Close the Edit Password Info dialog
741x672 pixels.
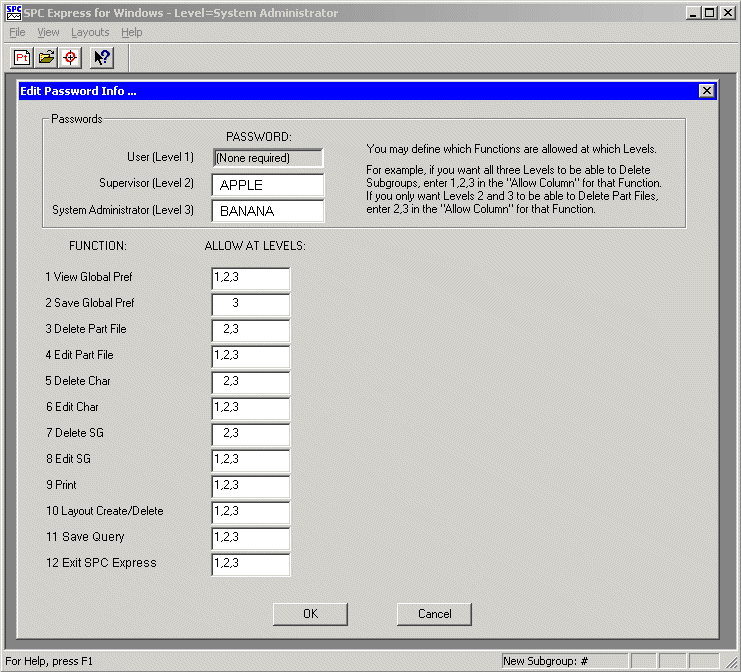706,91
